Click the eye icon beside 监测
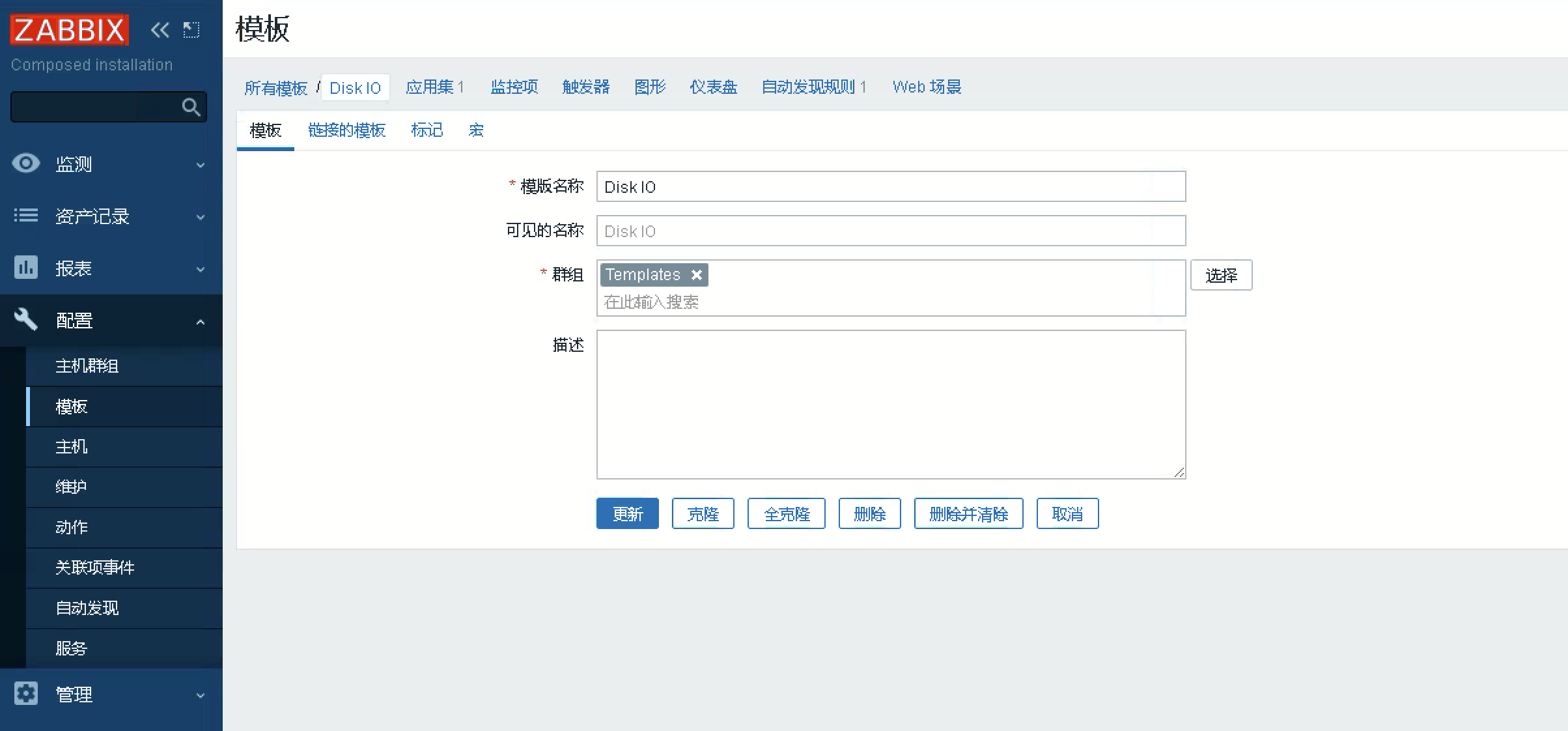 coord(26,164)
